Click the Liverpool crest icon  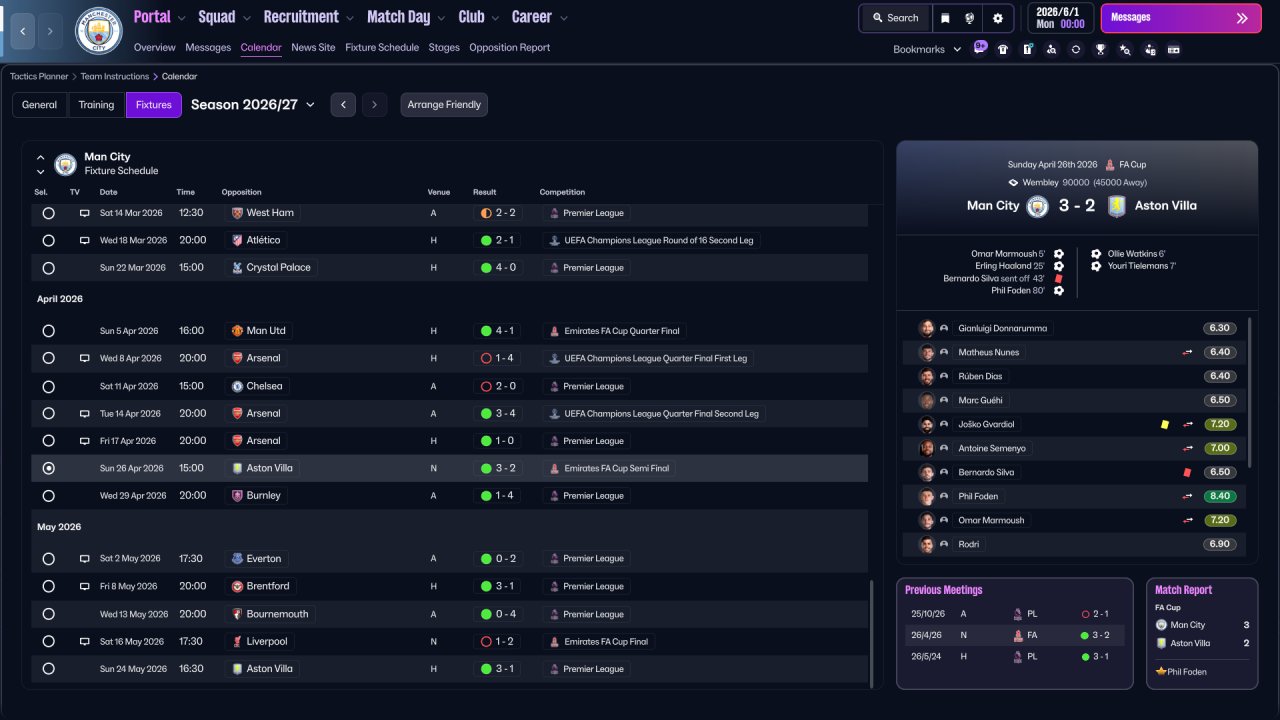(x=237, y=642)
